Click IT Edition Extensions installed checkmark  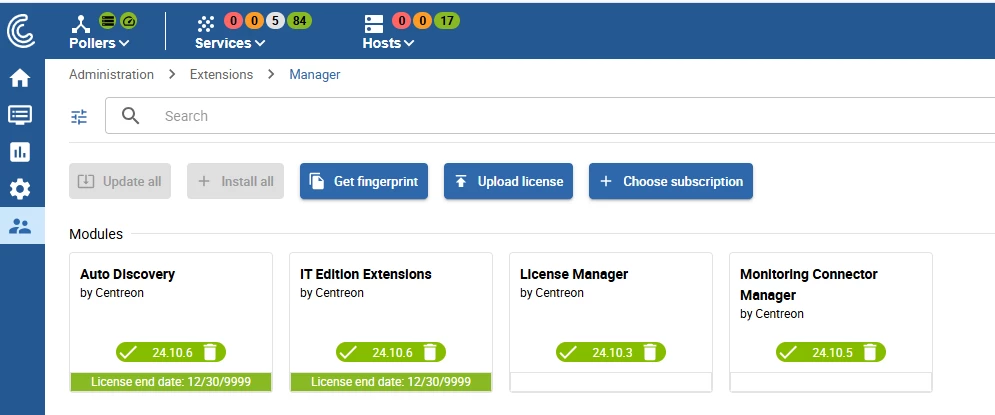pos(348,352)
